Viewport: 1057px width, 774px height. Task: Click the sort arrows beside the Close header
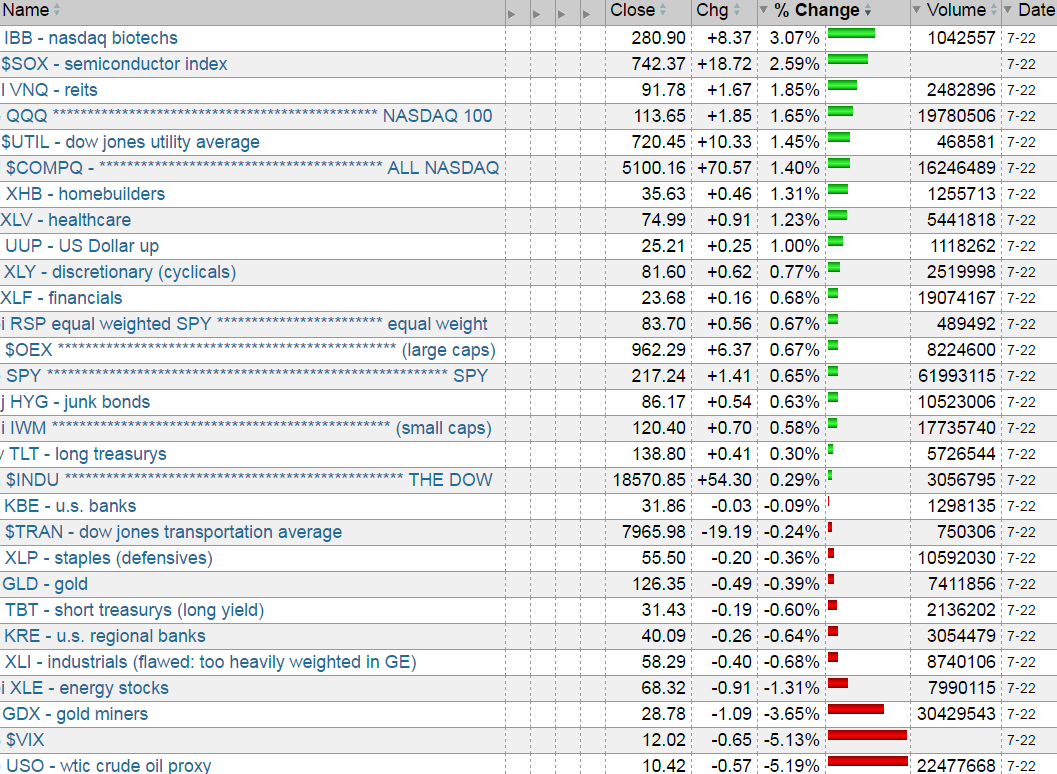pyautogui.click(x=663, y=11)
